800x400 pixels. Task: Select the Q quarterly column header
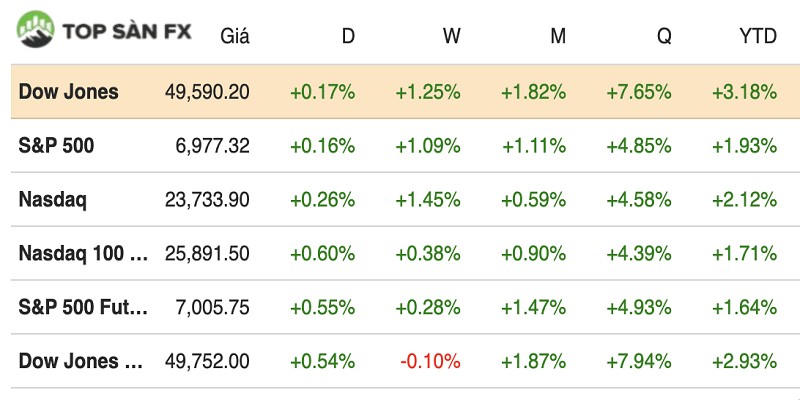pyautogui.click(x=664, y=37)
